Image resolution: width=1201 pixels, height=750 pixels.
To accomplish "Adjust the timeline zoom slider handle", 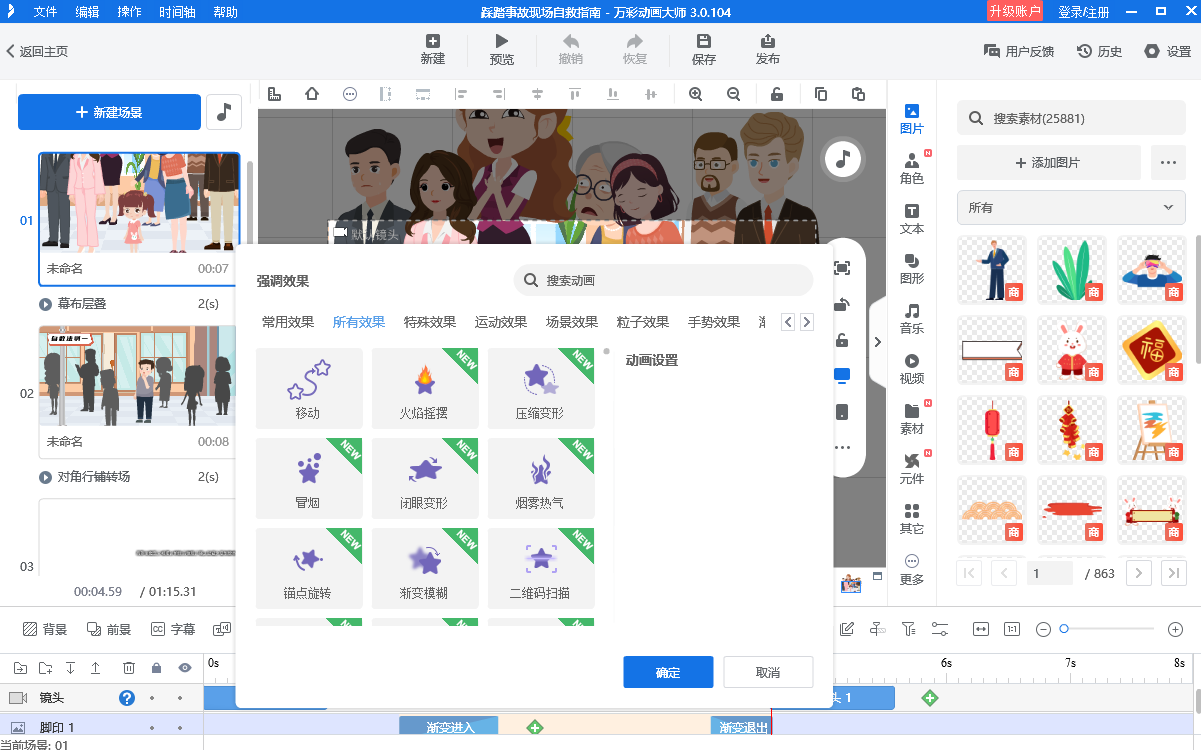I will pos(1064,629).
